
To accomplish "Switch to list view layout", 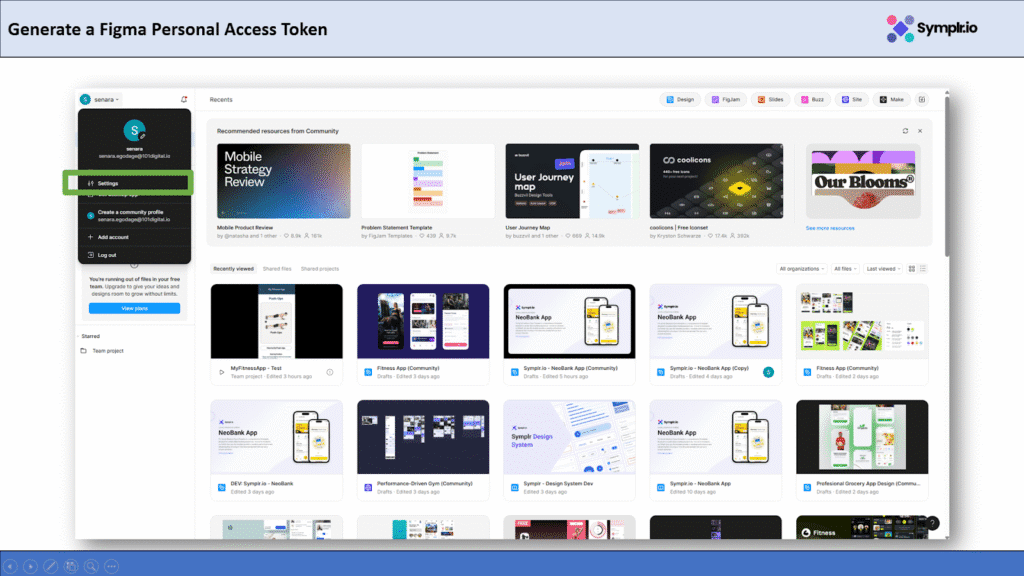I will [x=923, y=269].
